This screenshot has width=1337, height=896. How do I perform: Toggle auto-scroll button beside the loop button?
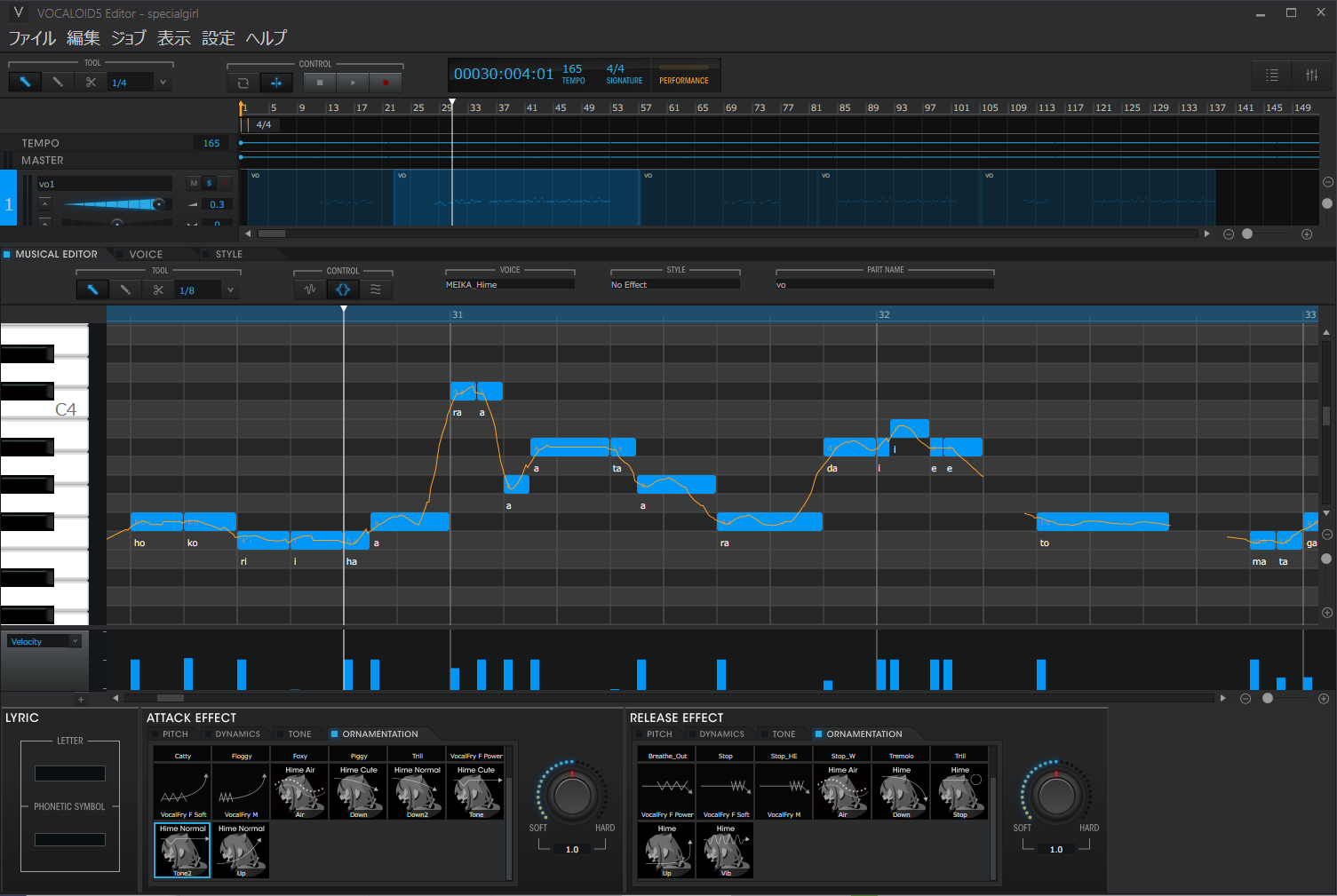coord(276,83)
